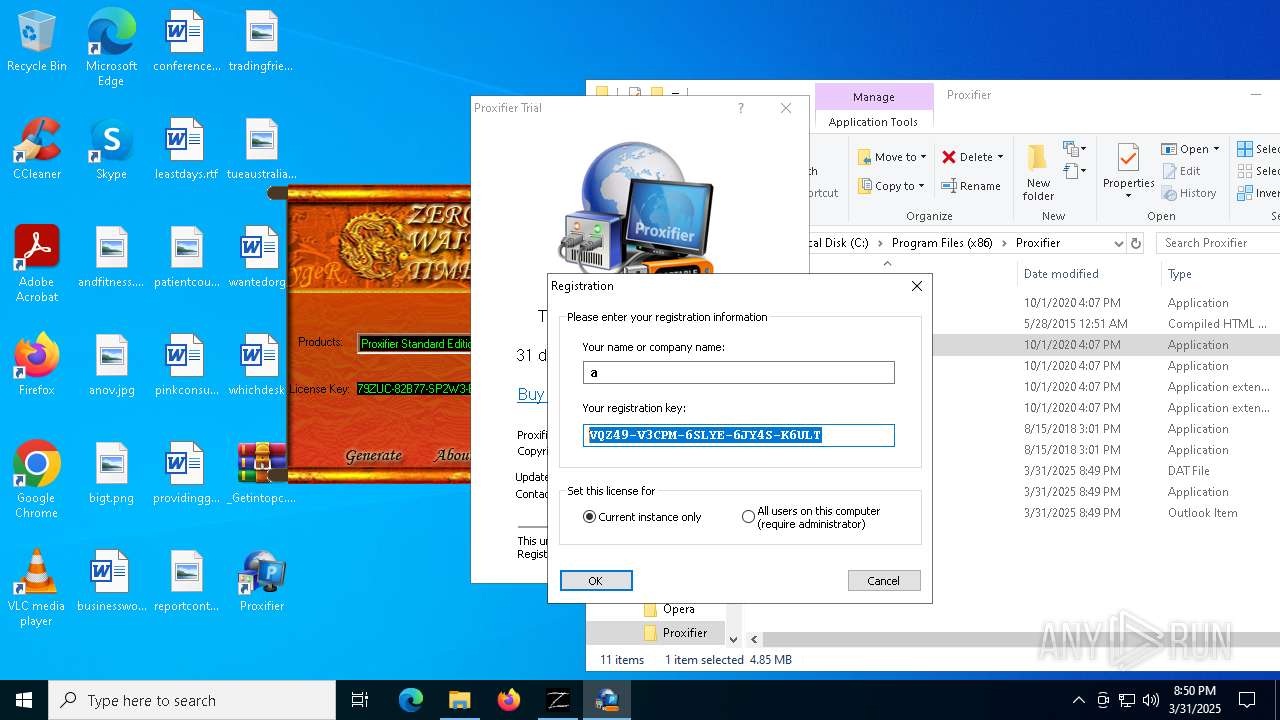Open the address bar history dropdown
This screenshot has width=1280, height=720.
[1118, 243]
